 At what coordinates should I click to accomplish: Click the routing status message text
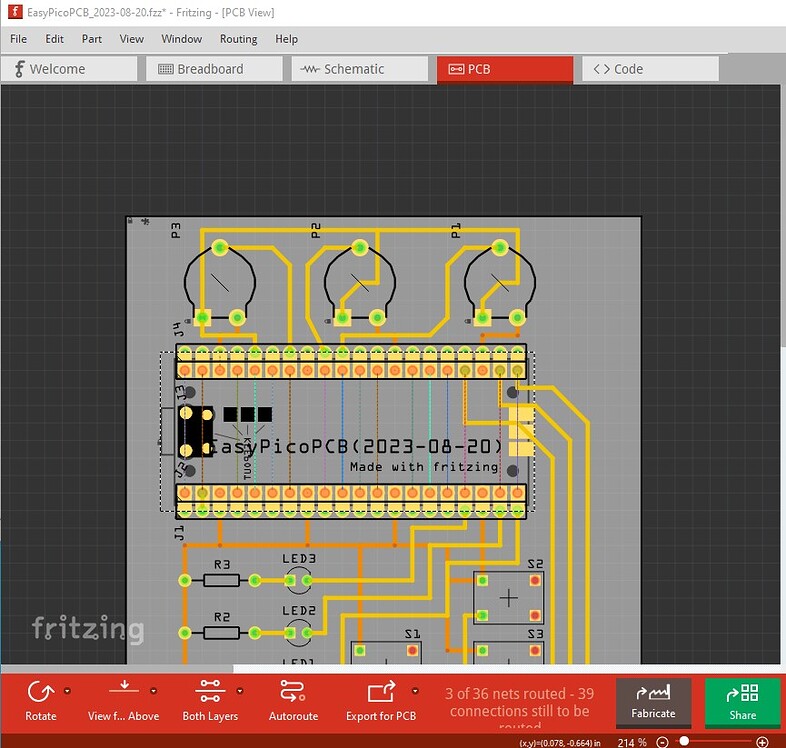519,708
